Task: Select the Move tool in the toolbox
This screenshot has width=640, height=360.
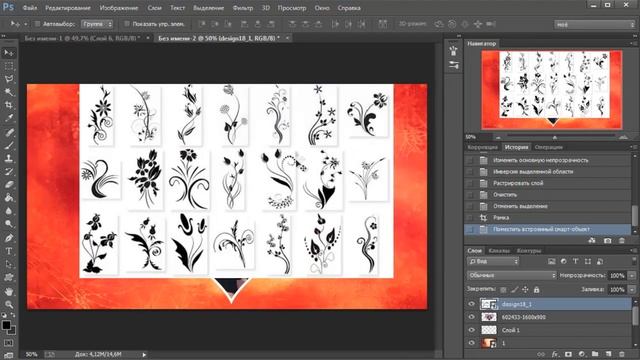Action: pos(9,53)
